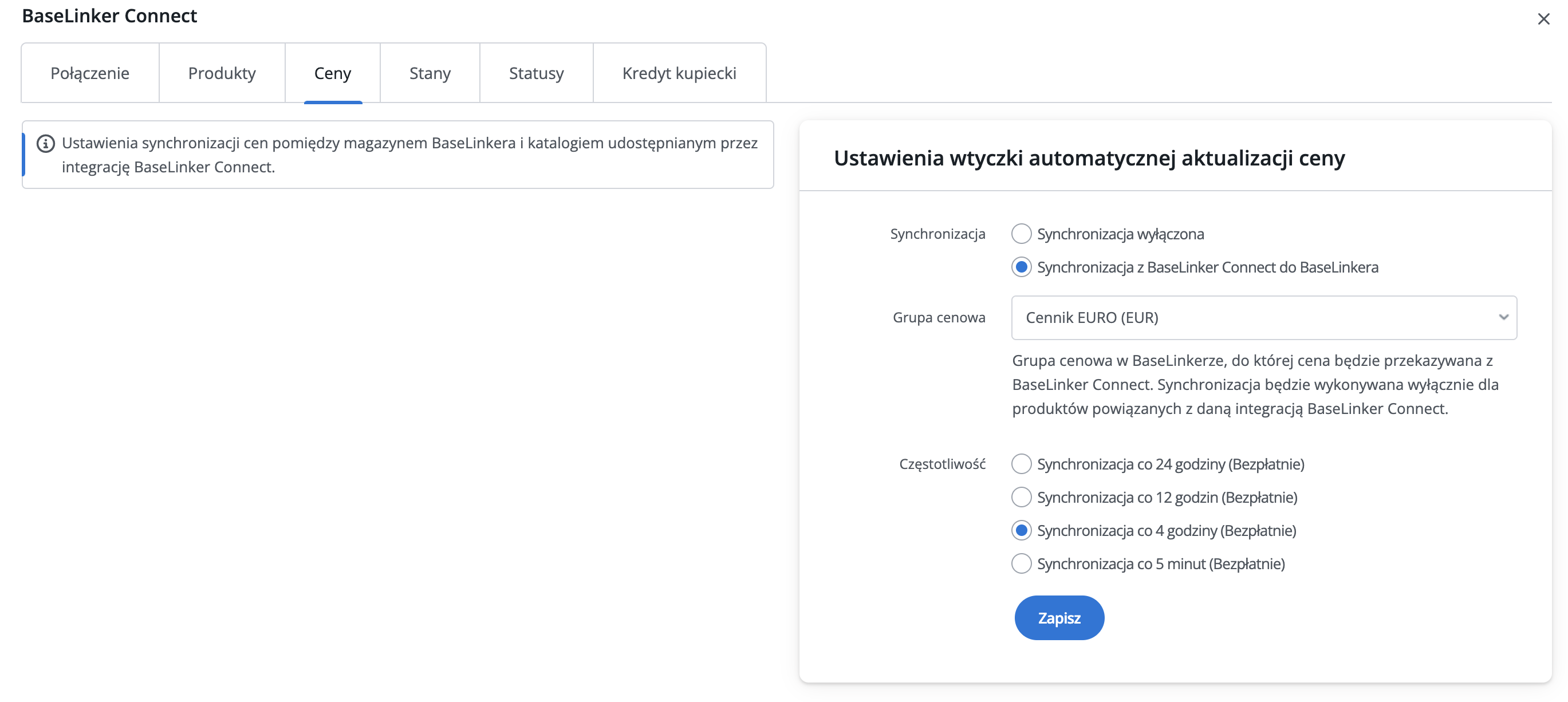Open the Statusy tab
Screen dimensions: 1568x702
(537, 73)
